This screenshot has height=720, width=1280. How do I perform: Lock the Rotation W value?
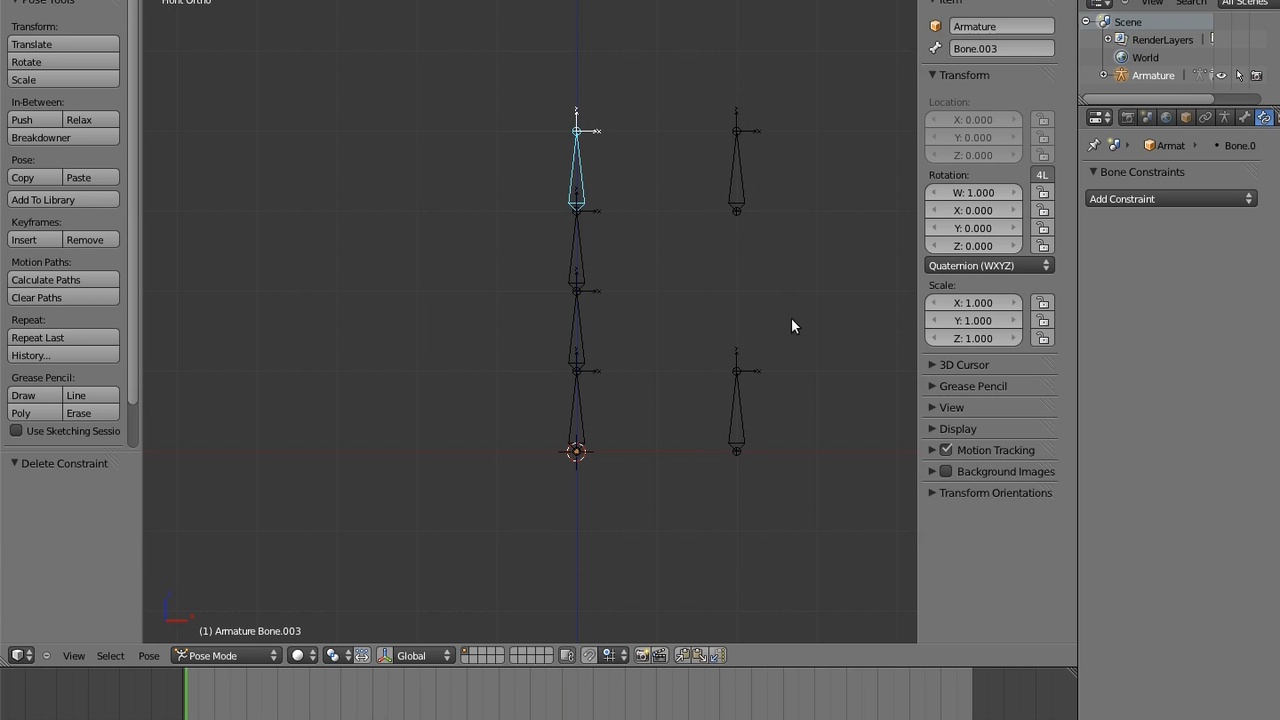point(1043,193)
